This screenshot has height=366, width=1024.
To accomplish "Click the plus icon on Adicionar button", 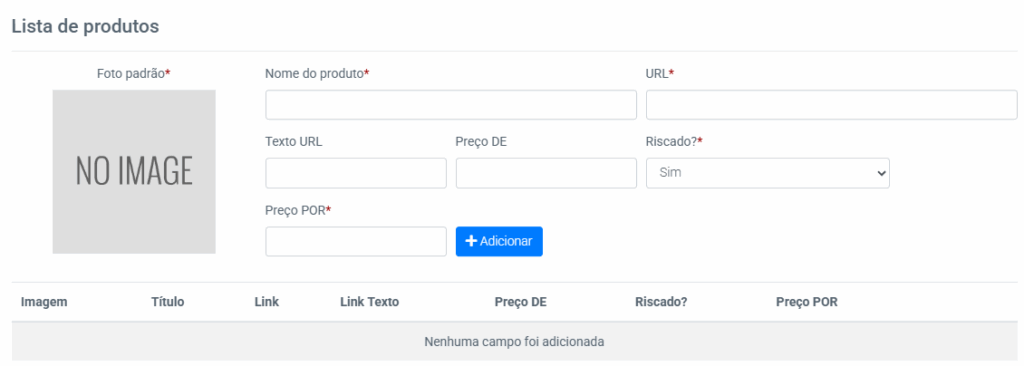I will [472, 241].
